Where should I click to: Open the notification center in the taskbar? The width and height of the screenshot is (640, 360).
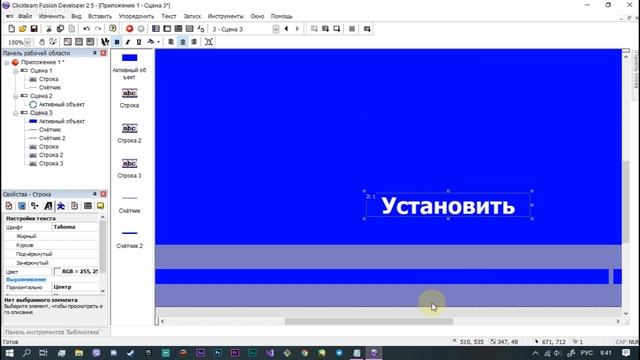click(x=627, y=353)
